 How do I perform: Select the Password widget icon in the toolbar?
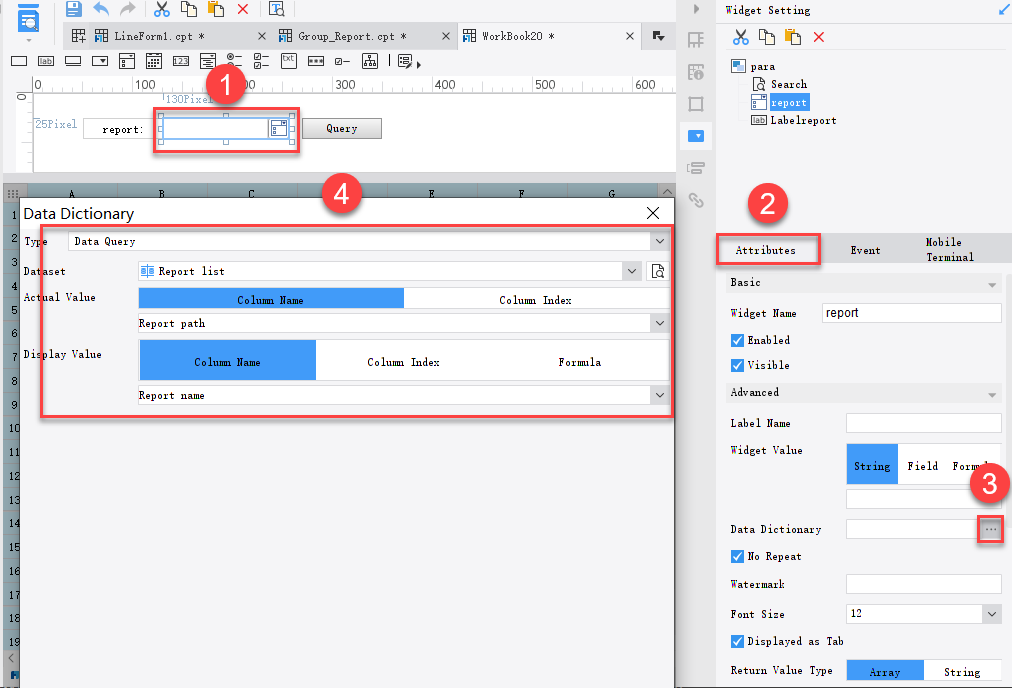coord(315,61)
